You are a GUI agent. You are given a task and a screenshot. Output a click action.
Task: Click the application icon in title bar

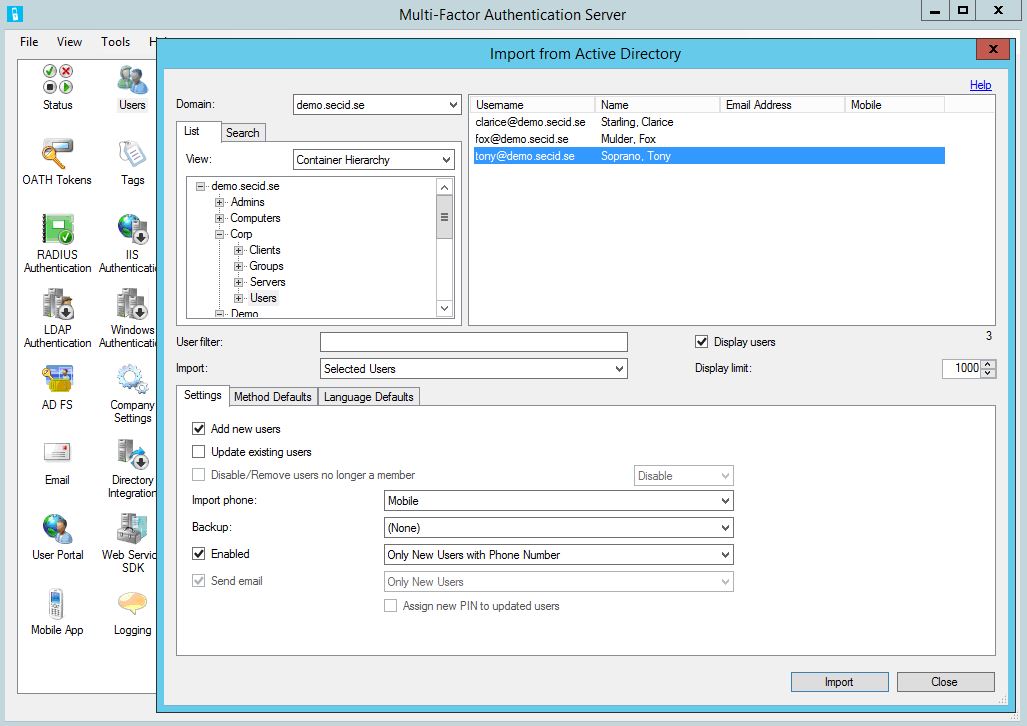14,14
